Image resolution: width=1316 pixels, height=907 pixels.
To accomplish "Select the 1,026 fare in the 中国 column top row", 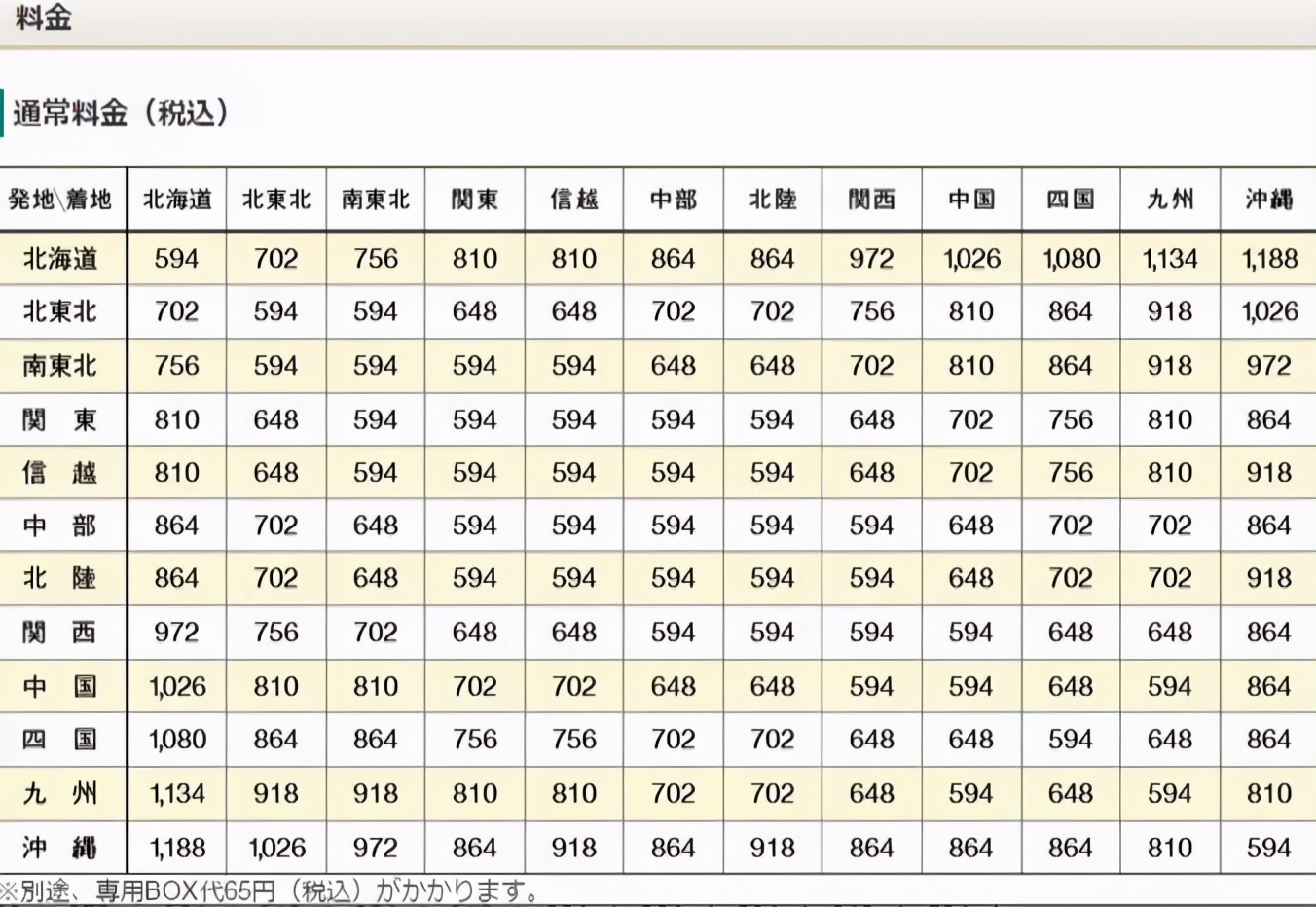I will [970, 258].
